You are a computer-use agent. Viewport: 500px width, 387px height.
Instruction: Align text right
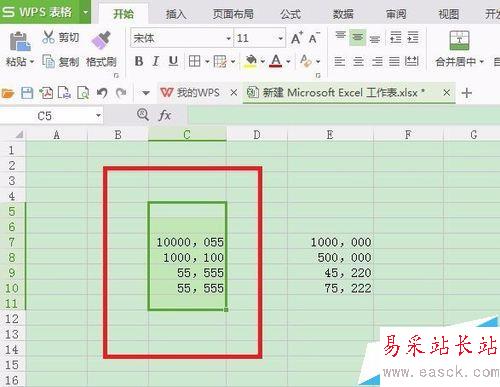(x=377, y=61)
